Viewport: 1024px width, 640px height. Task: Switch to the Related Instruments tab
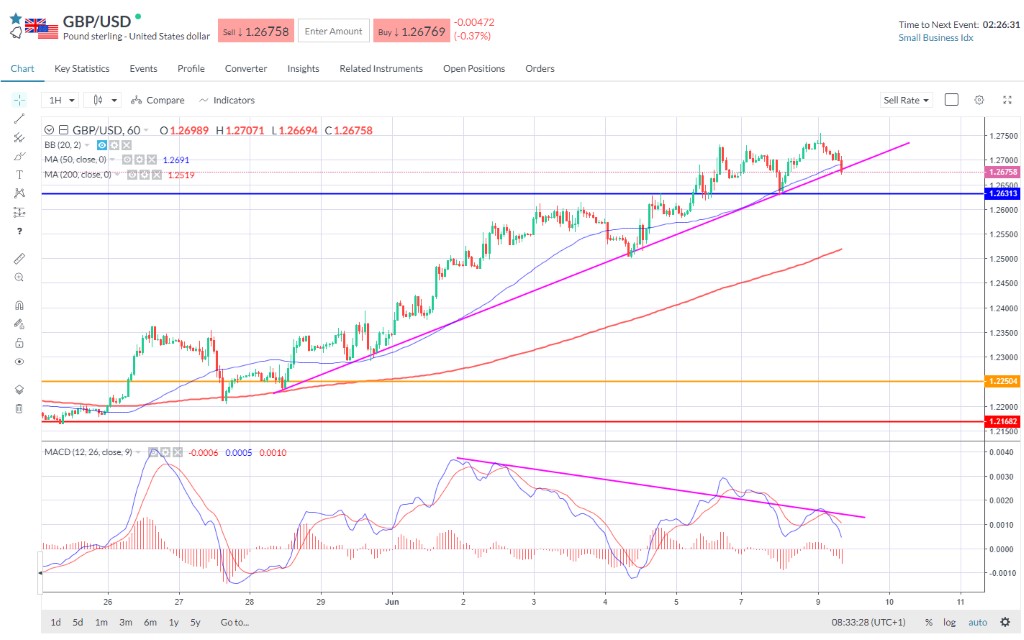[x=381, y=69]
